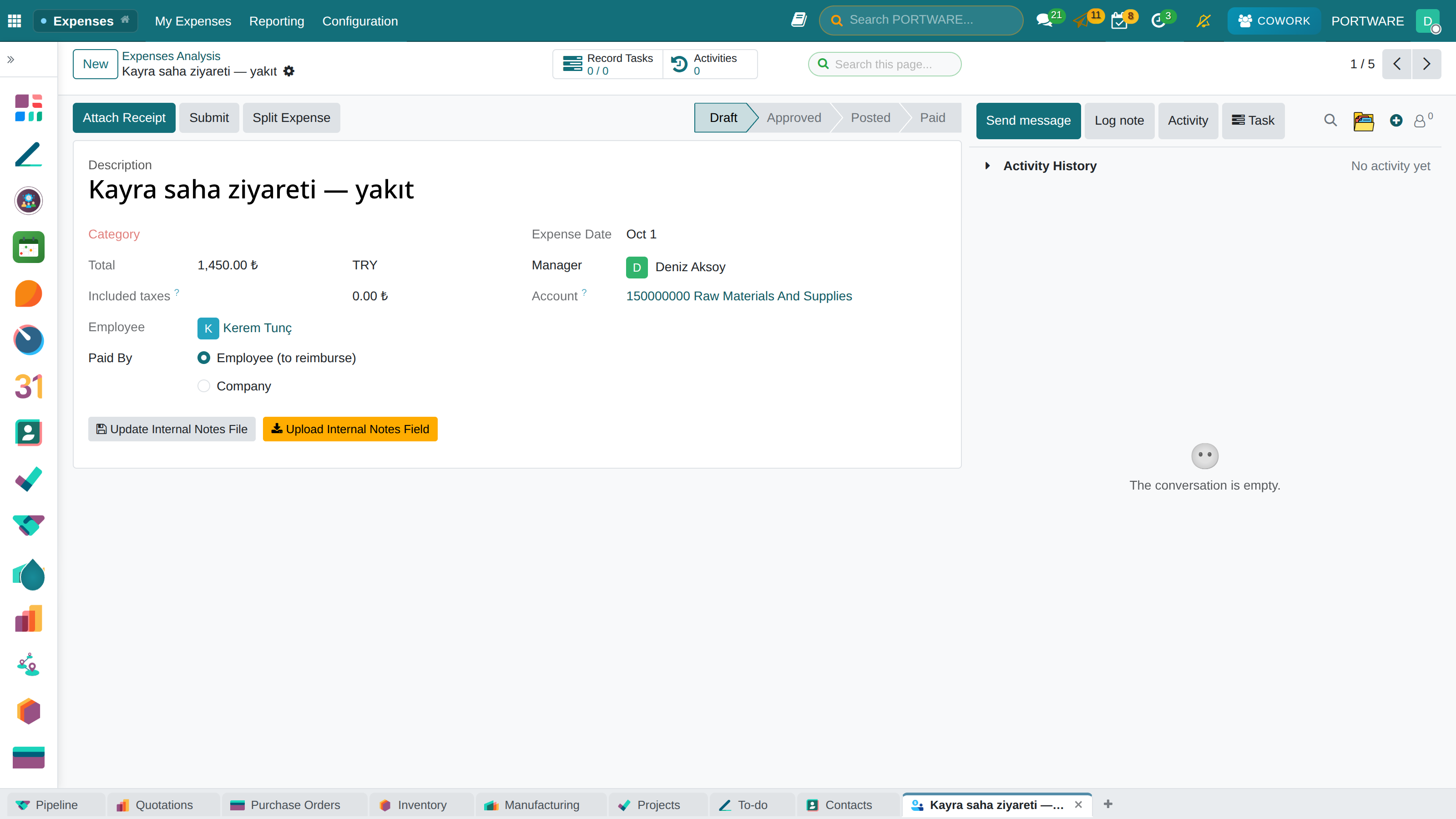1456x819 pixels.
Task: Open the sales bar chart sidebar icon
Action: pyautogui.click(x=28, y=618)
